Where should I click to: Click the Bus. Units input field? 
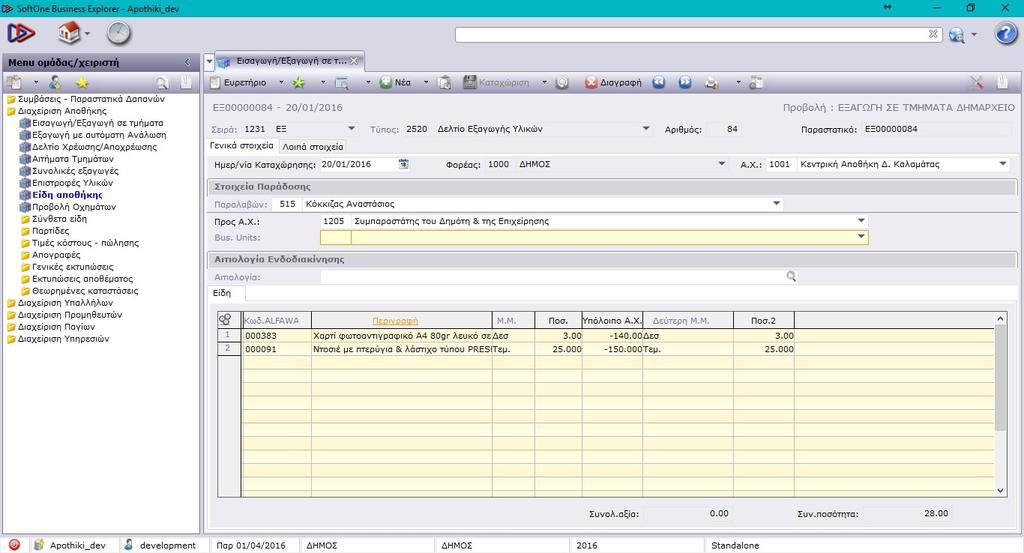pos(594,238)
